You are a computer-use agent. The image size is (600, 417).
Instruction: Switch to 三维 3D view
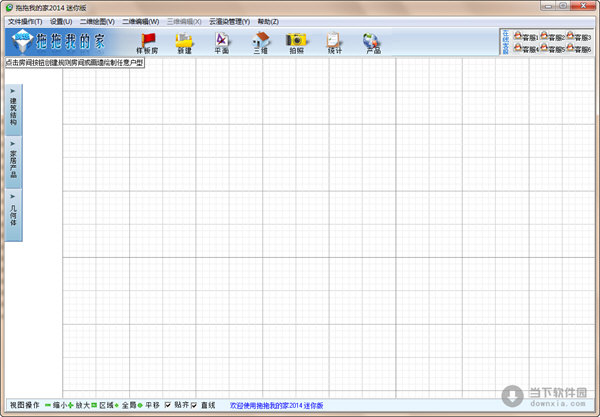(x=261, y=43)
